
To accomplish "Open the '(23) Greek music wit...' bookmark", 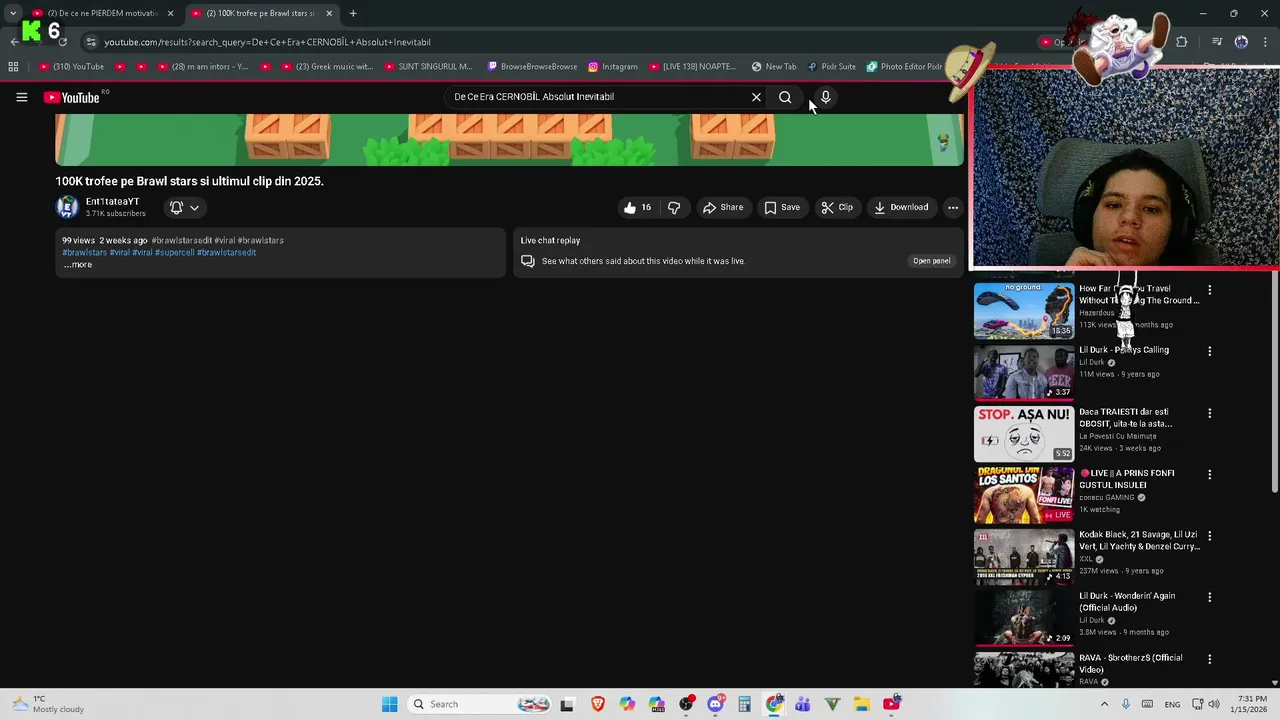I will click(326, 67).
